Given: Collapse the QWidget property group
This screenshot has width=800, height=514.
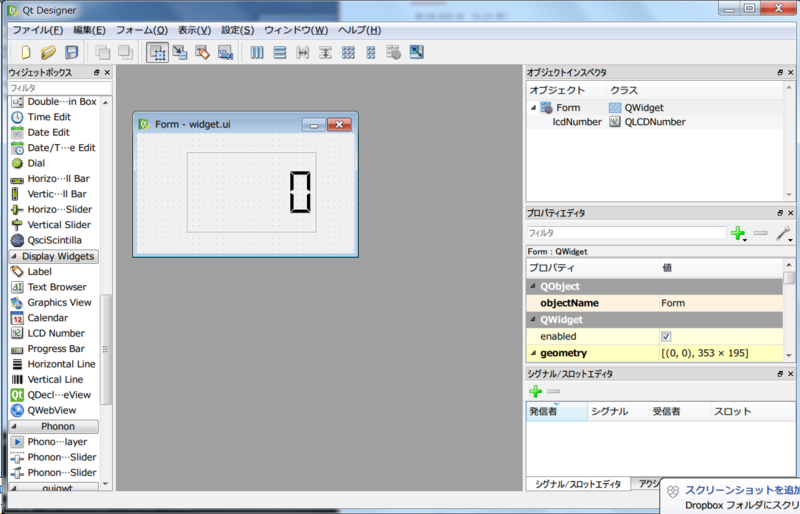Looking at the screenshot, I should 533,320.
